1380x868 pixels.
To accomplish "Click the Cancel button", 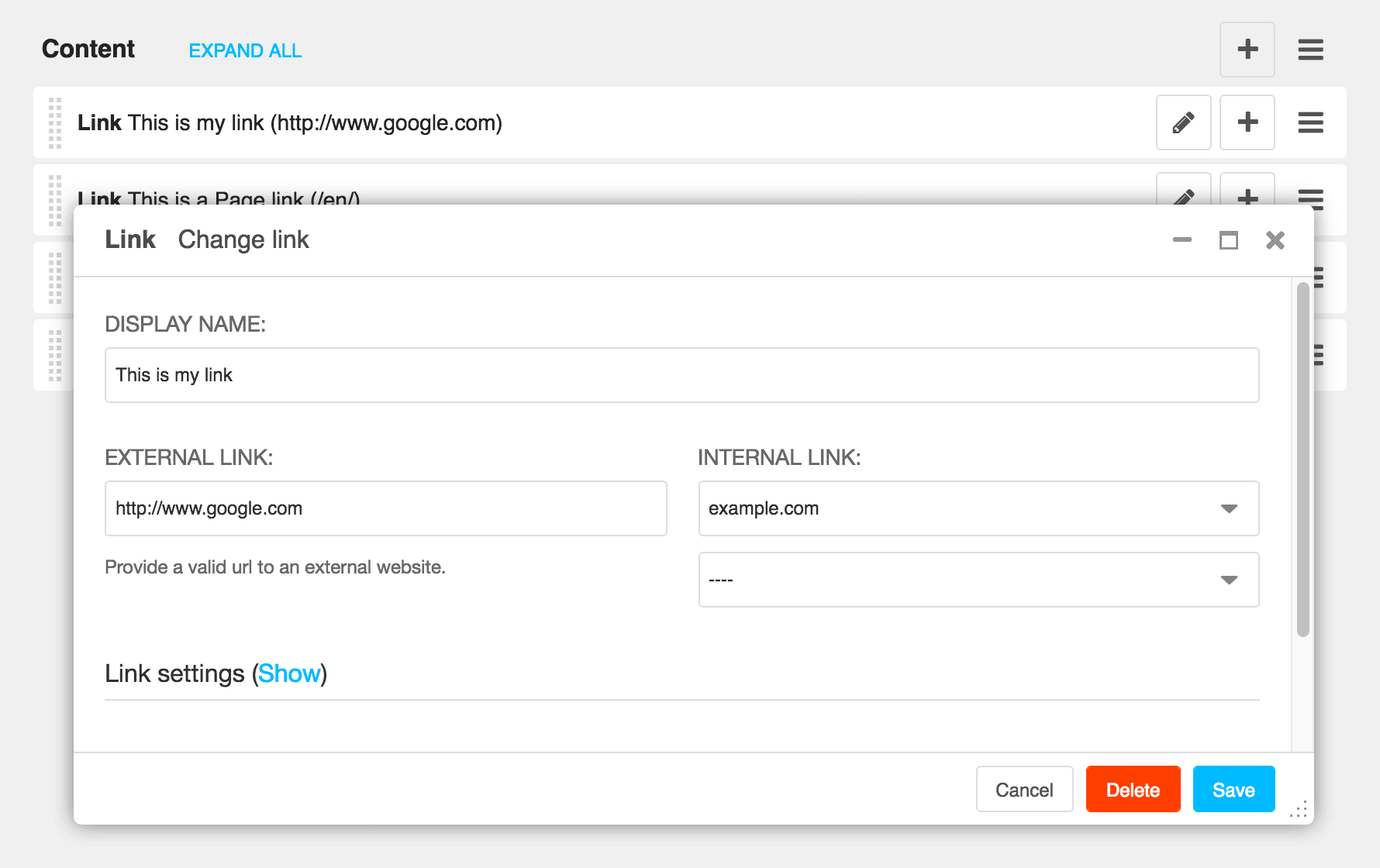I will pos(1024,790).
